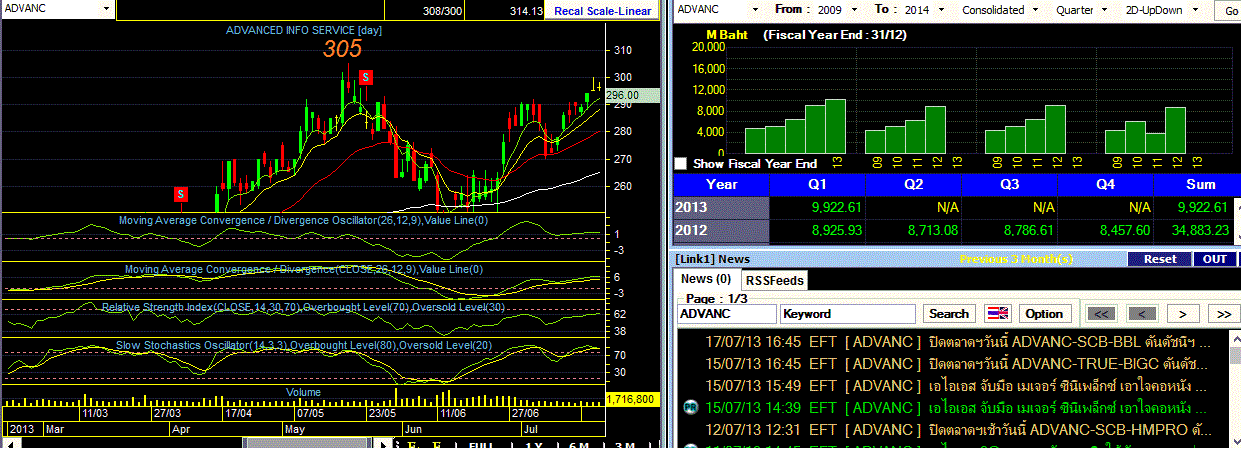
Task: Switch to the News (0) tab
Action: (x=705, y=279)
